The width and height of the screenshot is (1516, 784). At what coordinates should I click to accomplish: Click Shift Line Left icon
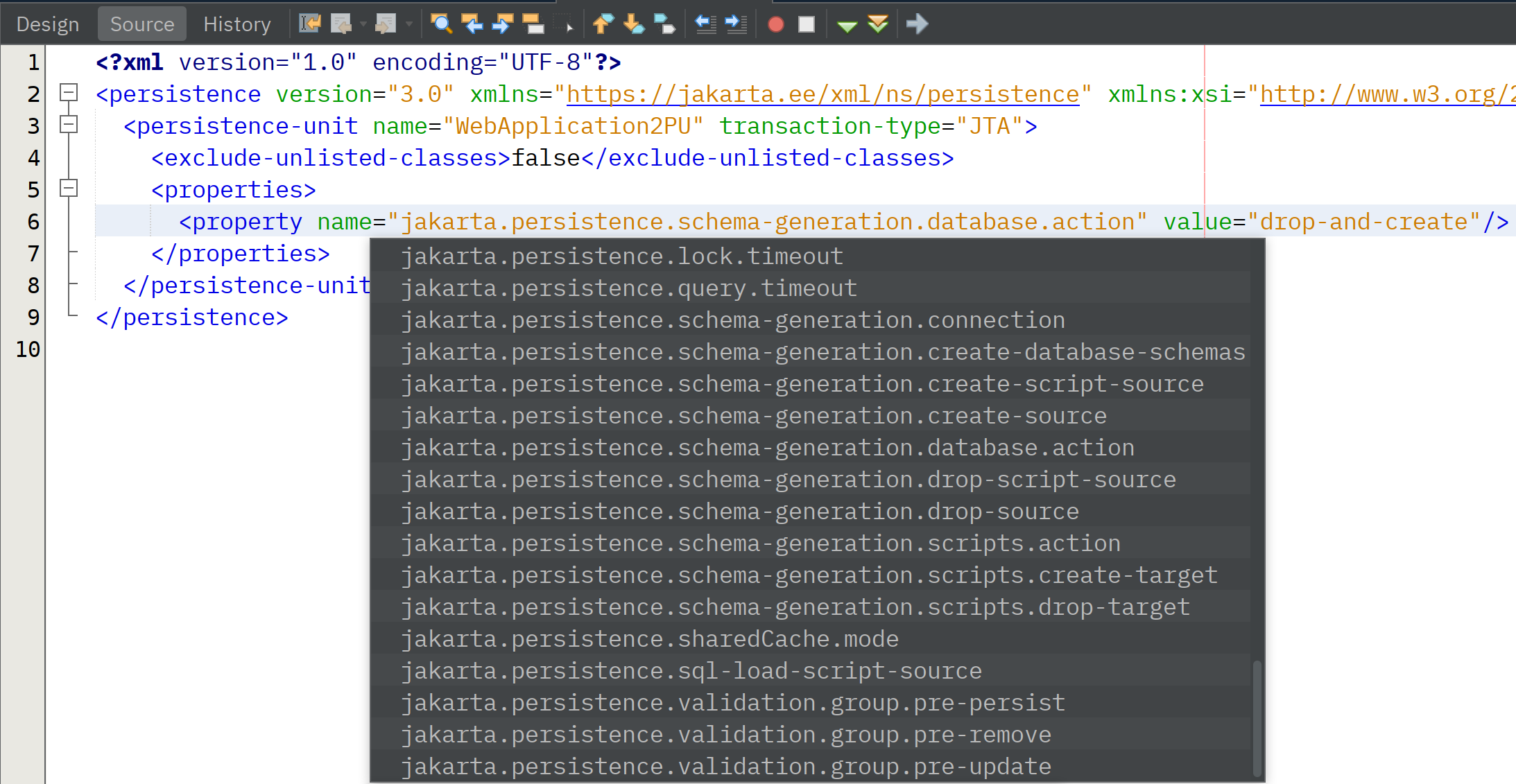click(x=705, y=24)
